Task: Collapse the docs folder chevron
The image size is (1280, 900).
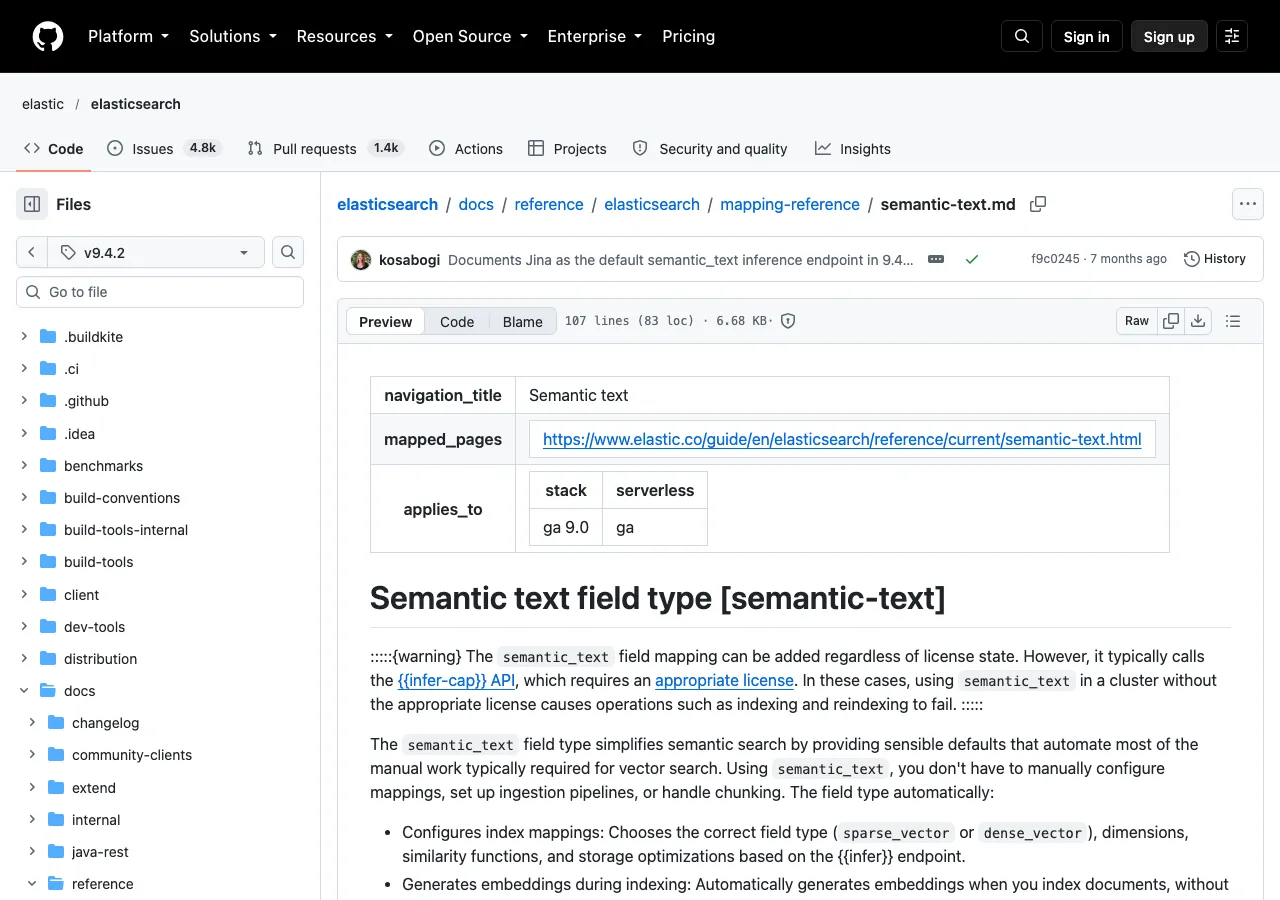Action: [24, 691]
